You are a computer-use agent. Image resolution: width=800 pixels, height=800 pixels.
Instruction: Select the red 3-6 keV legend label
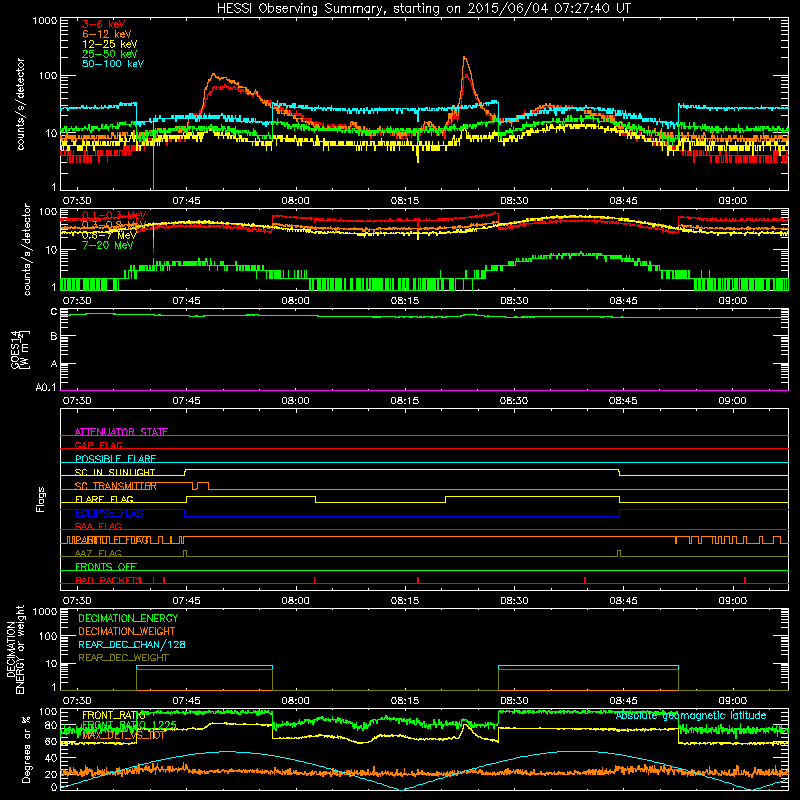[104, 24]
